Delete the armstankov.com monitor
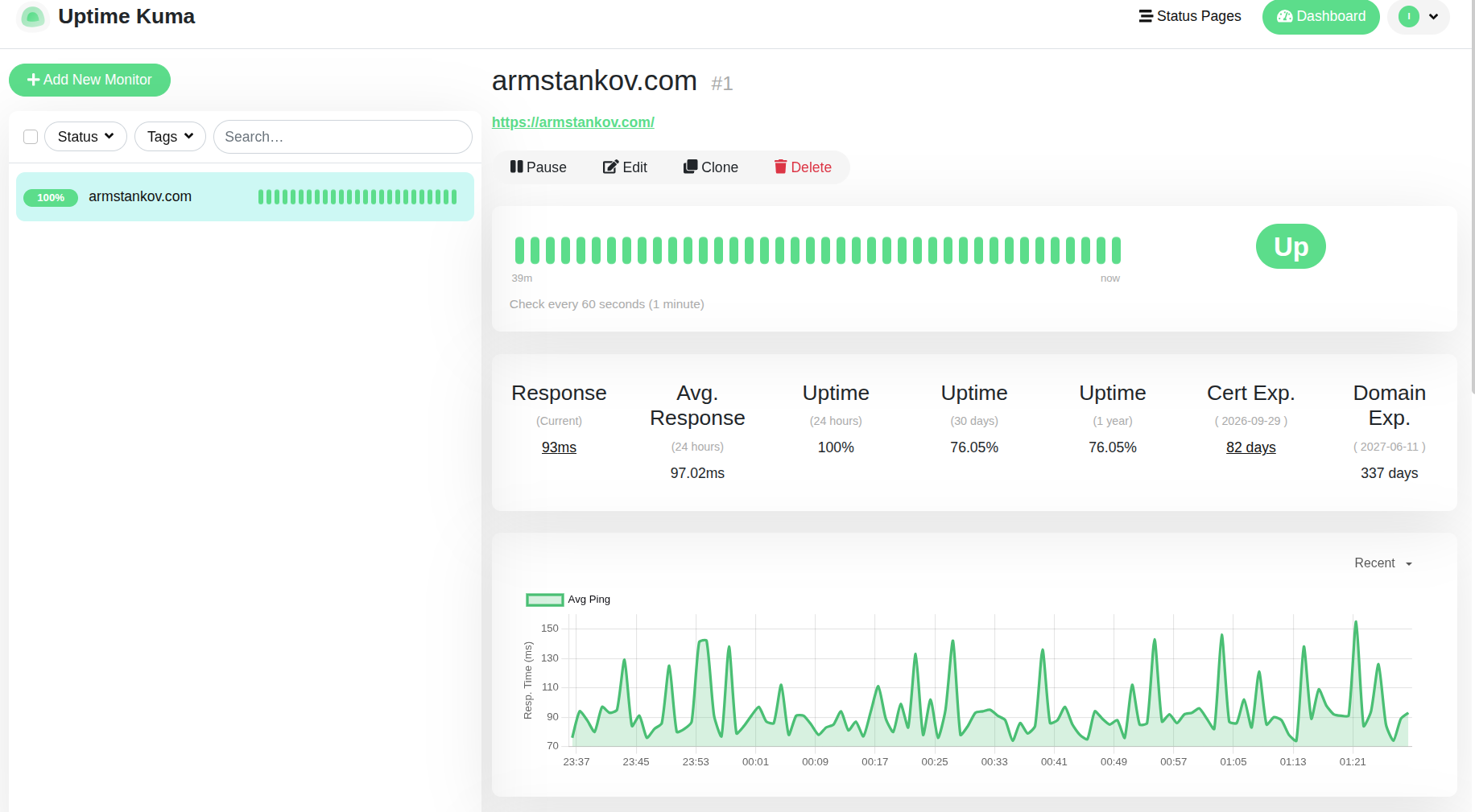This screenshot has width=1475, height=812. pyautogui.click(x=804, y=167)
